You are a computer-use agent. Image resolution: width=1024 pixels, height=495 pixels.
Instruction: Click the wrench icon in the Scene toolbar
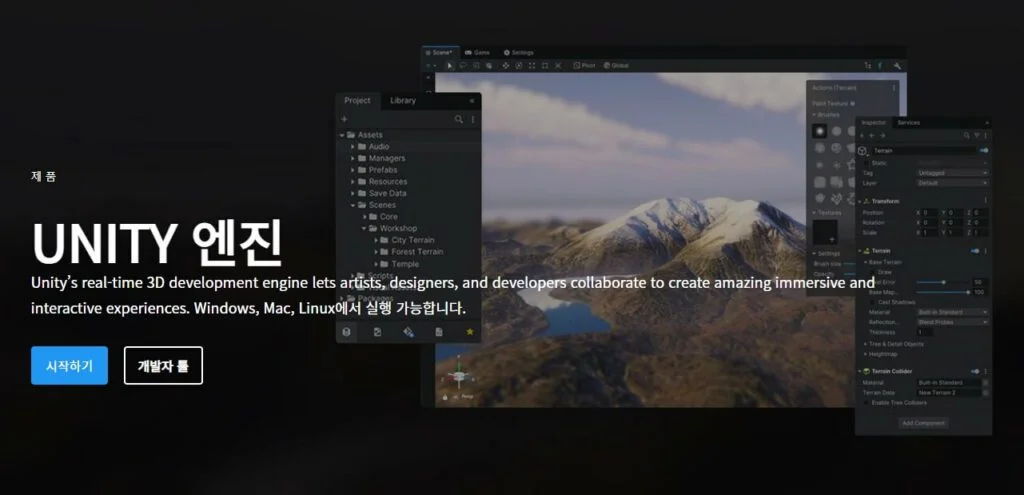click(897, 65)
